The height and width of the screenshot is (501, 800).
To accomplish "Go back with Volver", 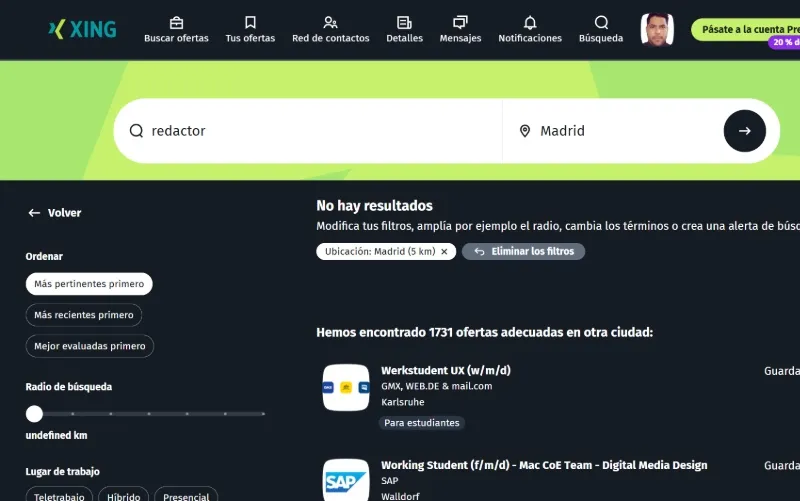I will (x=55, y=213).
